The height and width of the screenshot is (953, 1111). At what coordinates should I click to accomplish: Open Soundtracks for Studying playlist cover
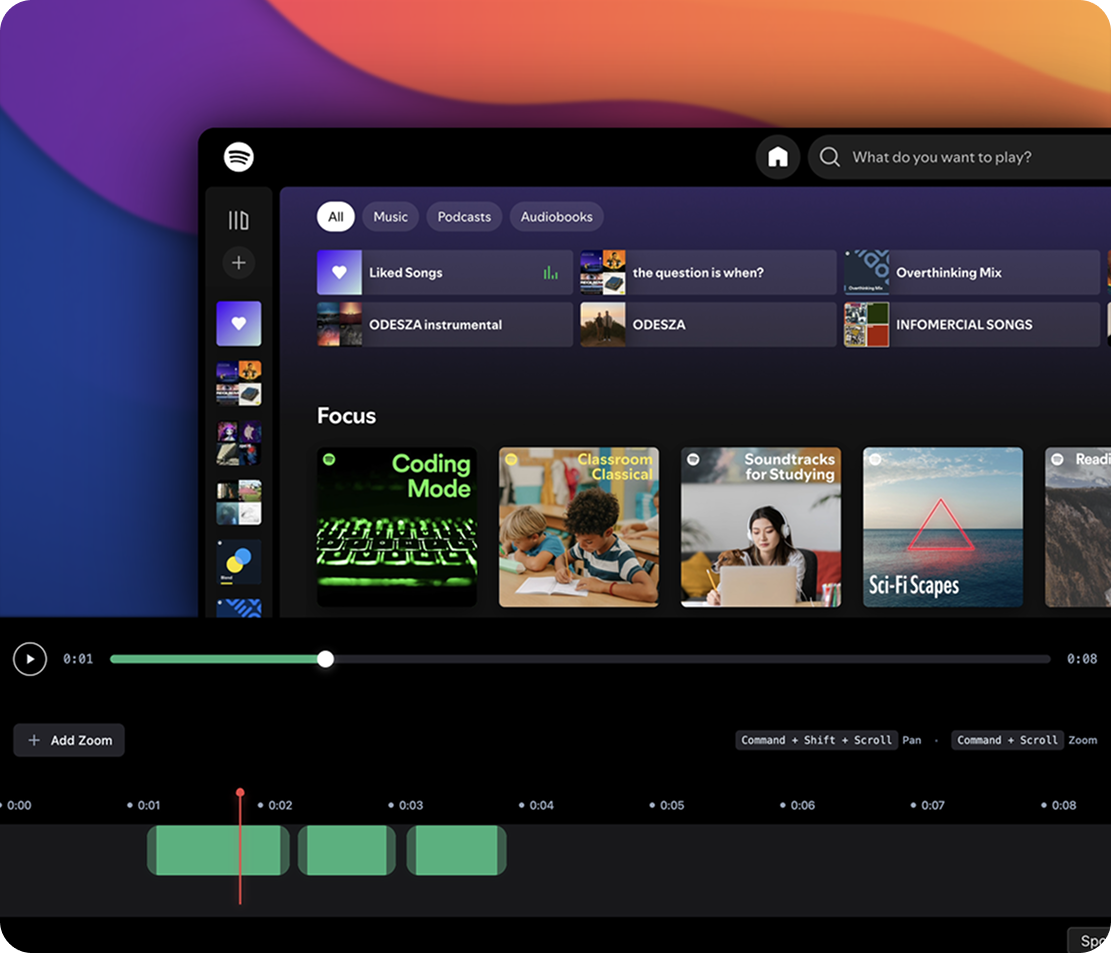pos(761,527)
